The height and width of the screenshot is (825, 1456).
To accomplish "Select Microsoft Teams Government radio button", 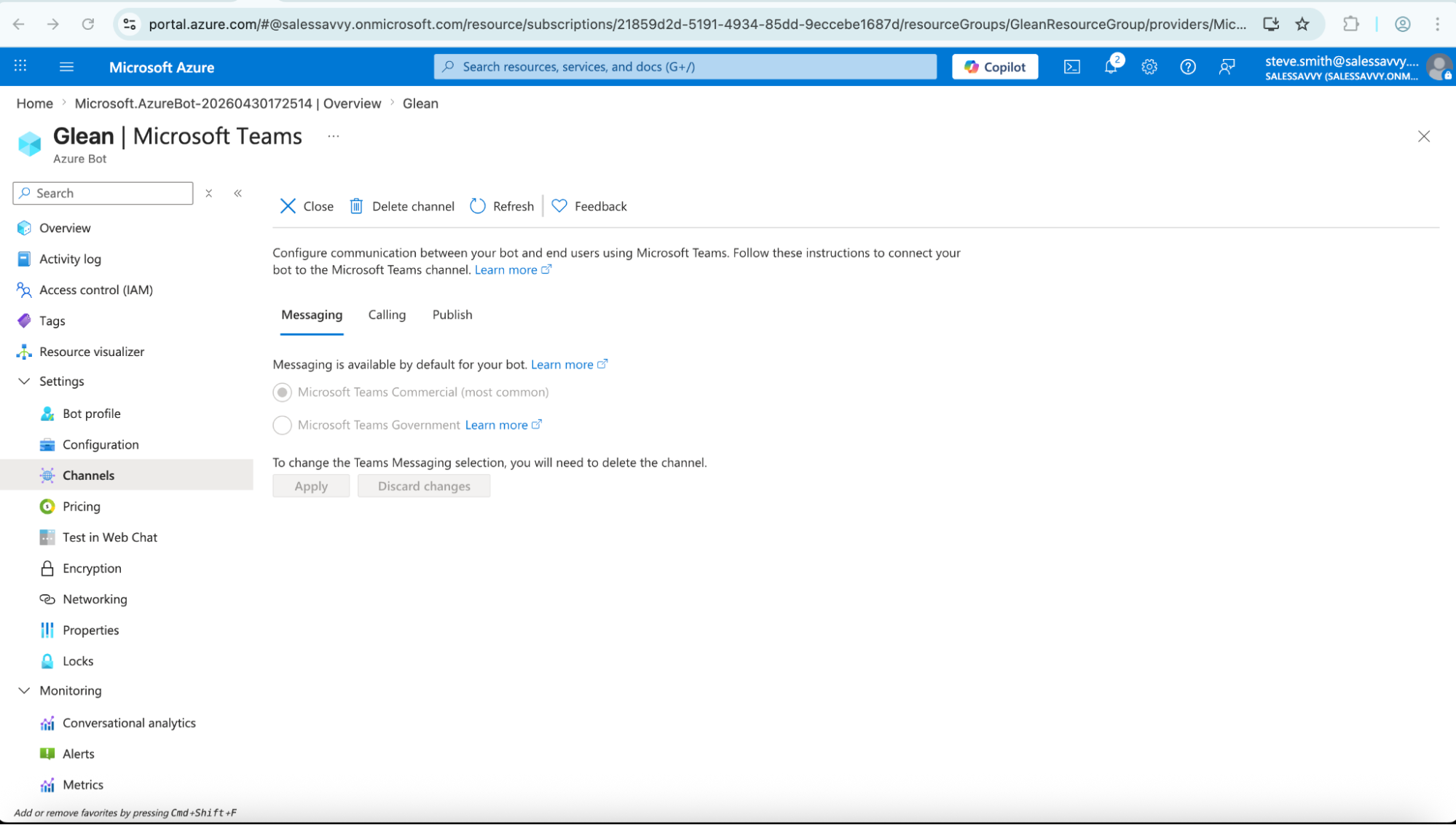I will tap(283, 425).
